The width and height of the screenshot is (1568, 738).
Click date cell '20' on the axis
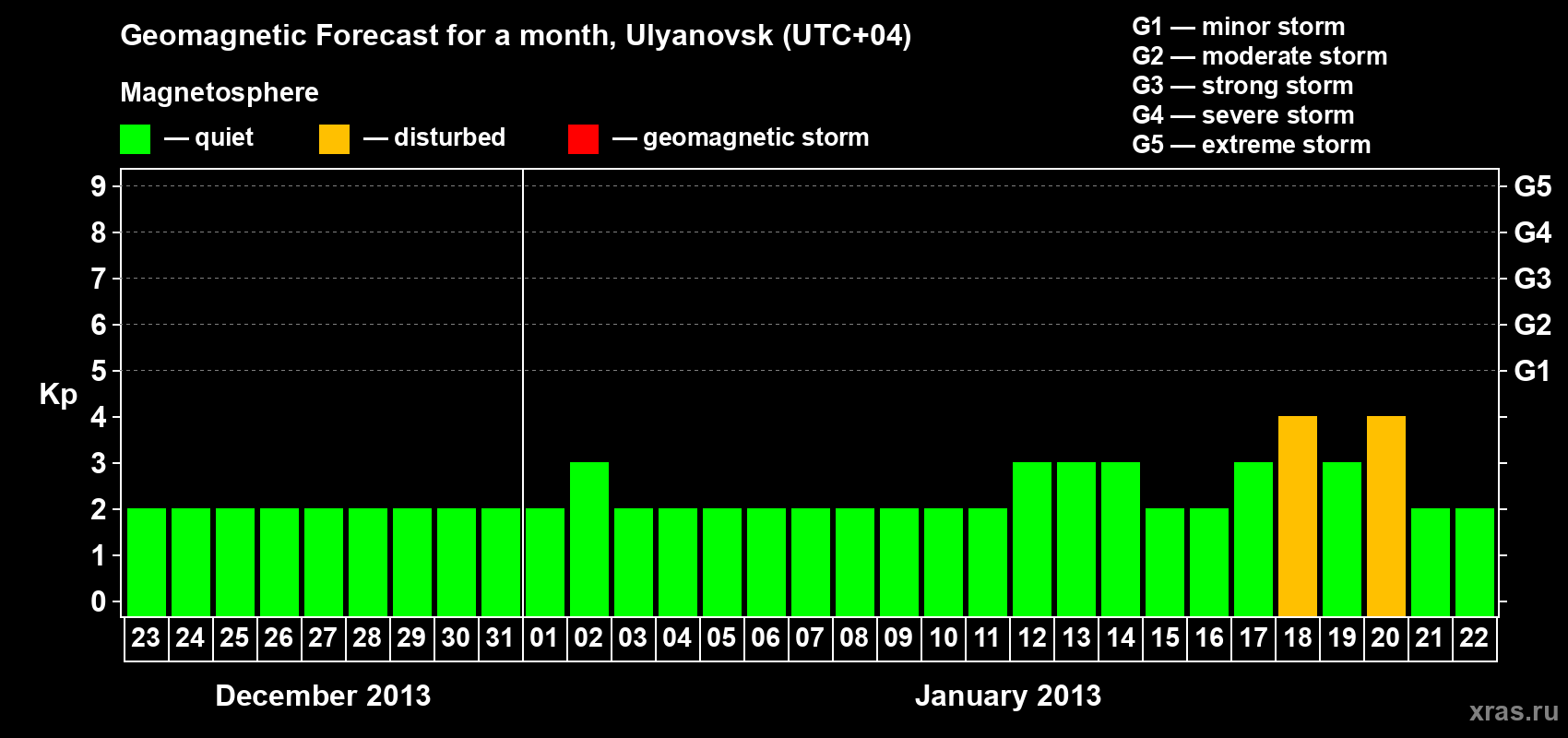[1385, 638]
